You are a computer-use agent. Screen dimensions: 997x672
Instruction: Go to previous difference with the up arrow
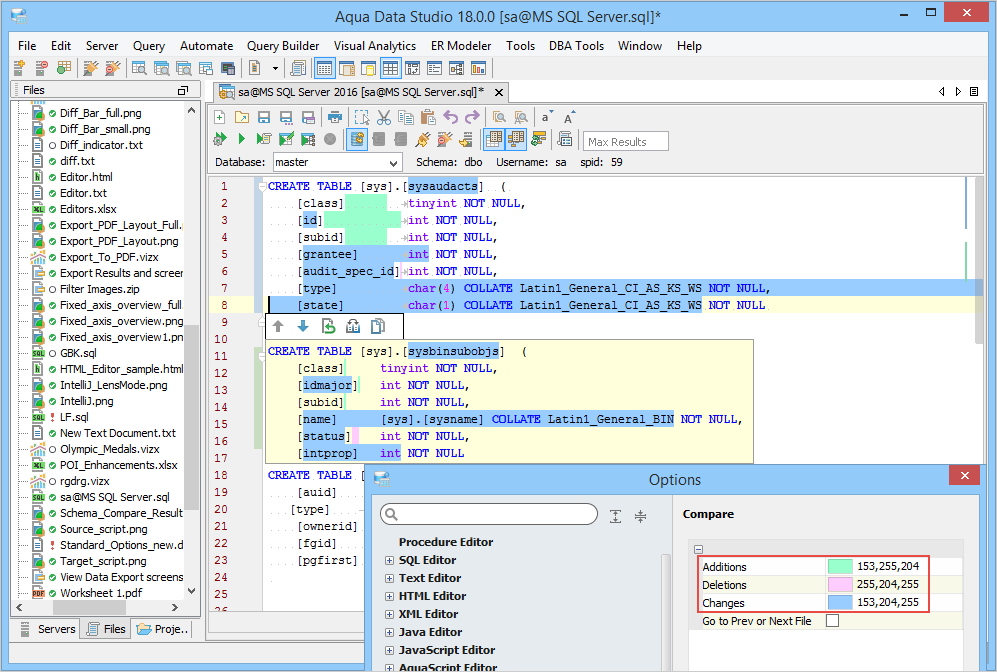click(x=279, y=326)
